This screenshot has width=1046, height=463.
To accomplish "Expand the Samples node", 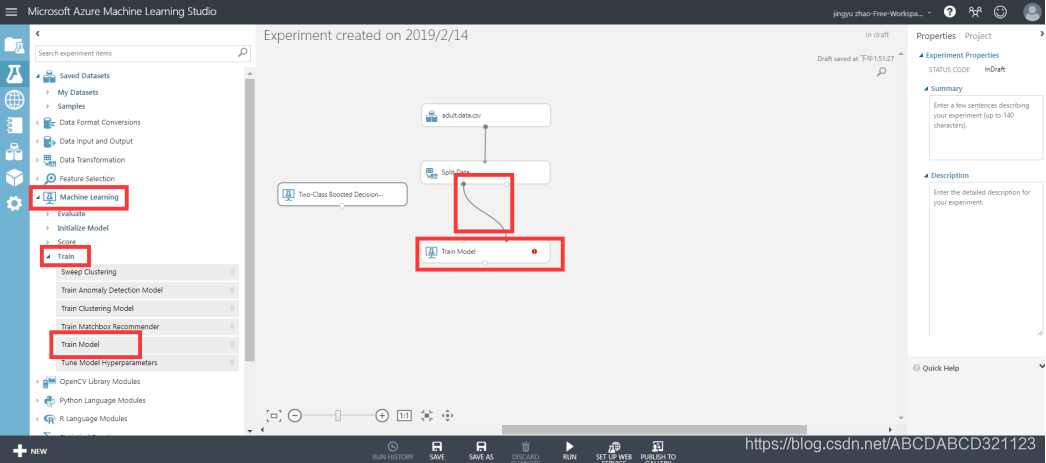I will tap(48, 106).
